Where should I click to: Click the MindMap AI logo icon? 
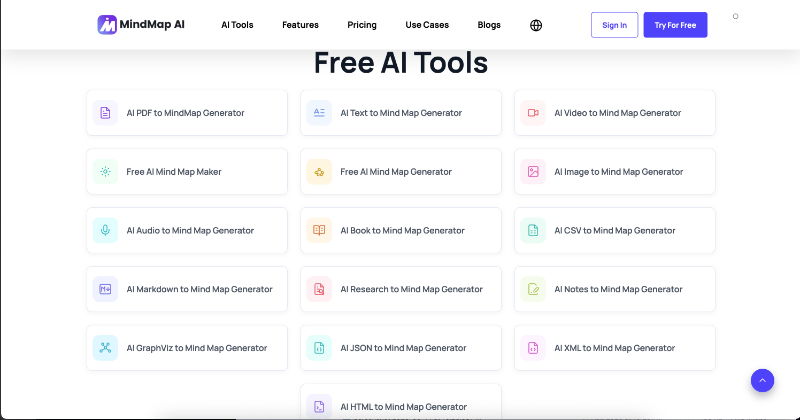pos(107,25)
